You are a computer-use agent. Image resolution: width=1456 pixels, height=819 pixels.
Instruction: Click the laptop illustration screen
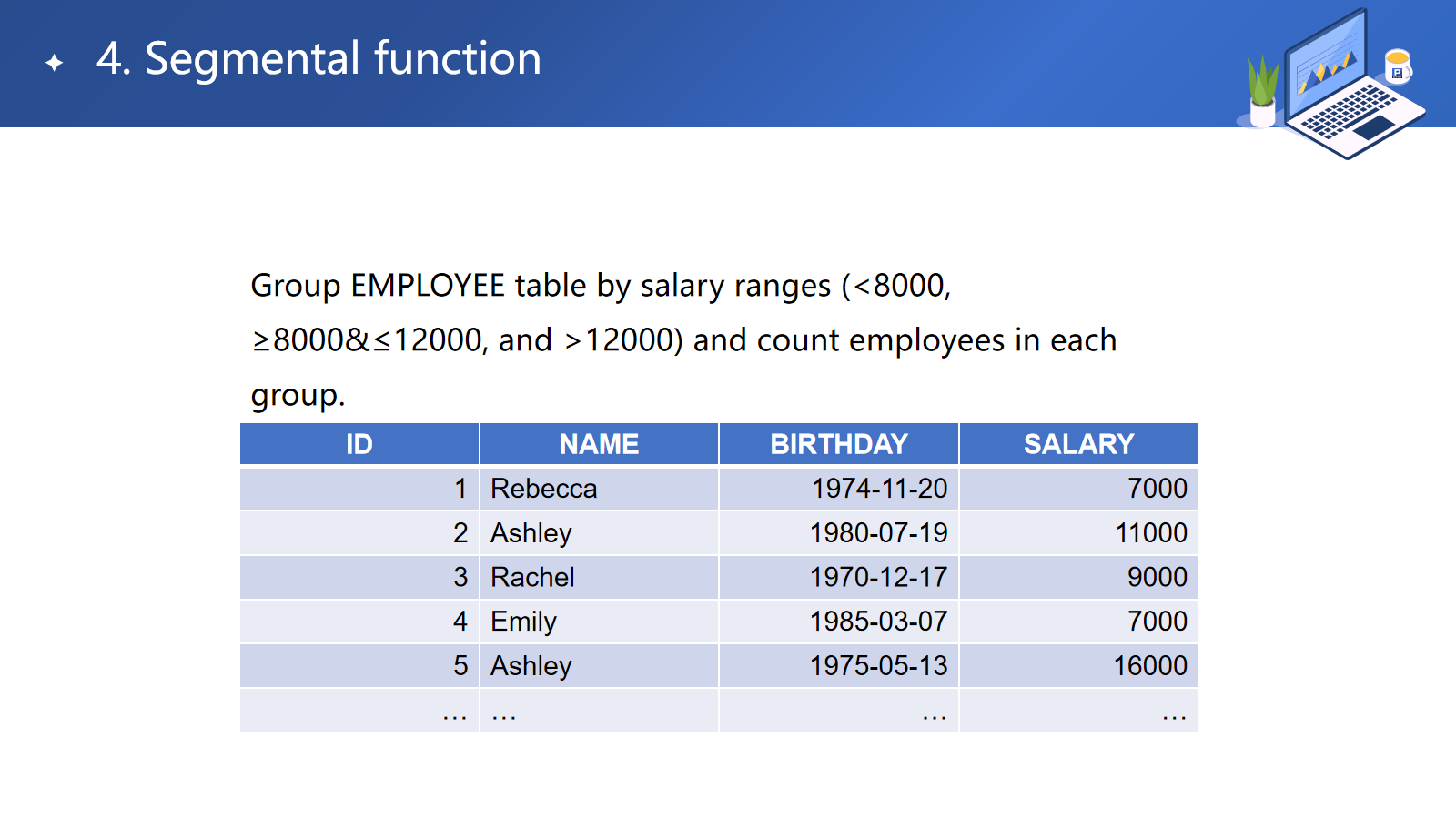(x=1327, y=64)
